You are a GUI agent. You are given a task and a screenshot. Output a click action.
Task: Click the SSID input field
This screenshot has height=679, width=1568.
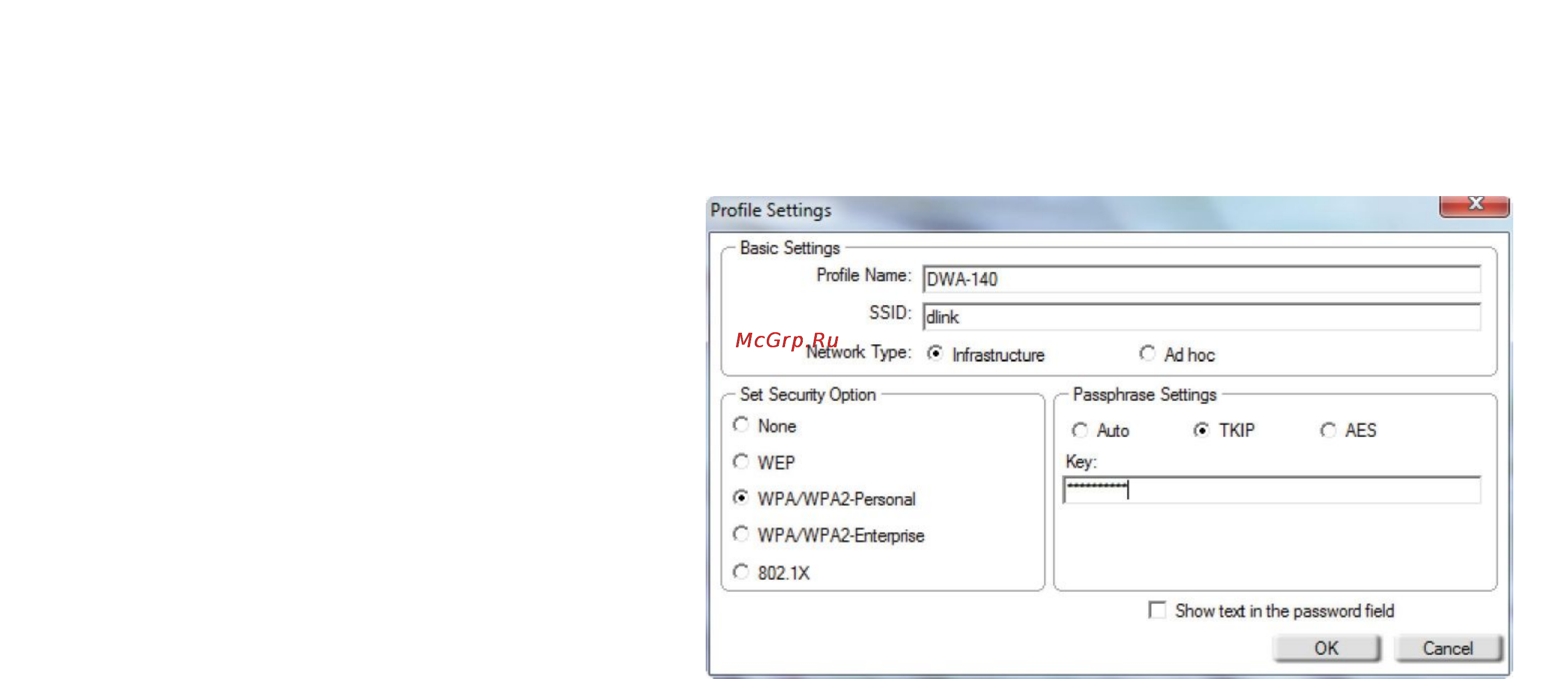click(x=1202, y=317)
